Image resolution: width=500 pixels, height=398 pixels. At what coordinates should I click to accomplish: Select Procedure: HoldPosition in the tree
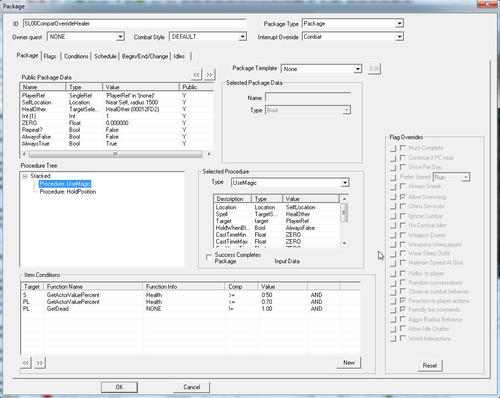(68, 192)
